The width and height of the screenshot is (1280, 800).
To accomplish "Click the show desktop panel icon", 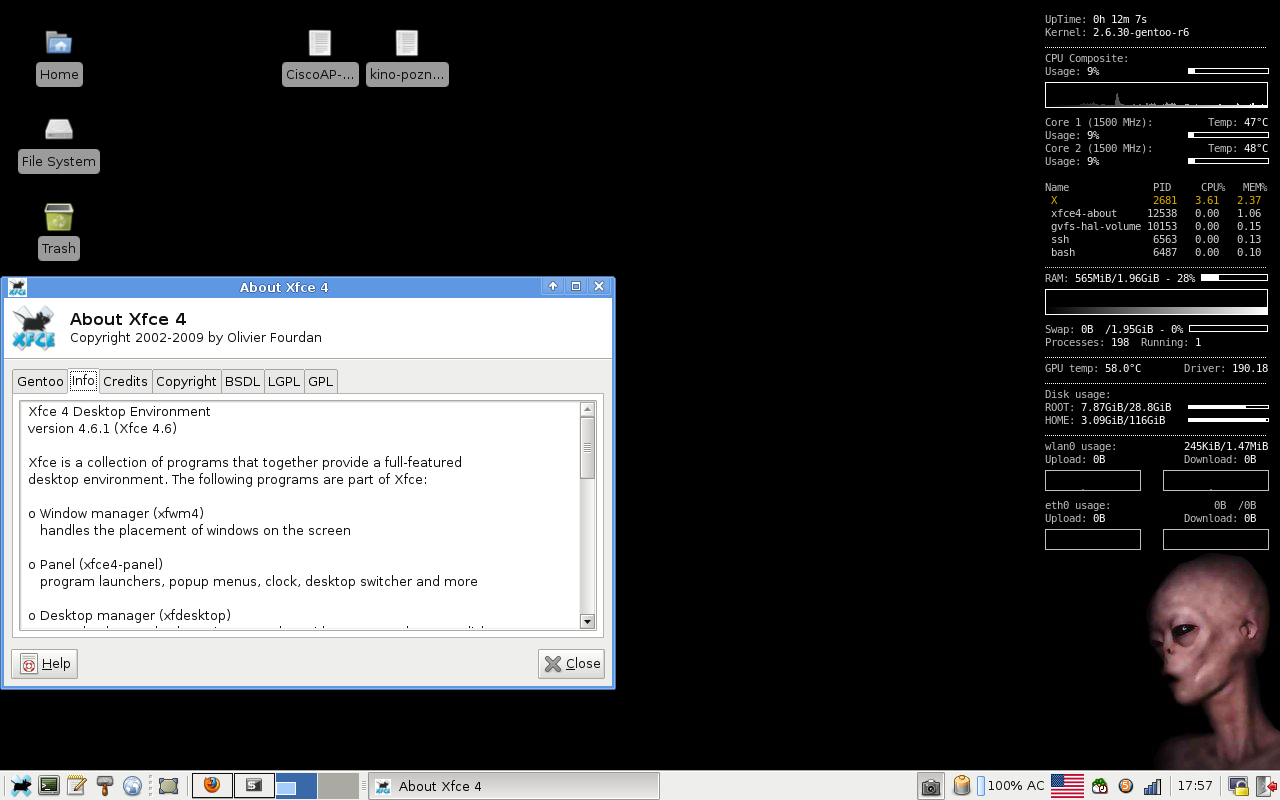I will (168, 786).
